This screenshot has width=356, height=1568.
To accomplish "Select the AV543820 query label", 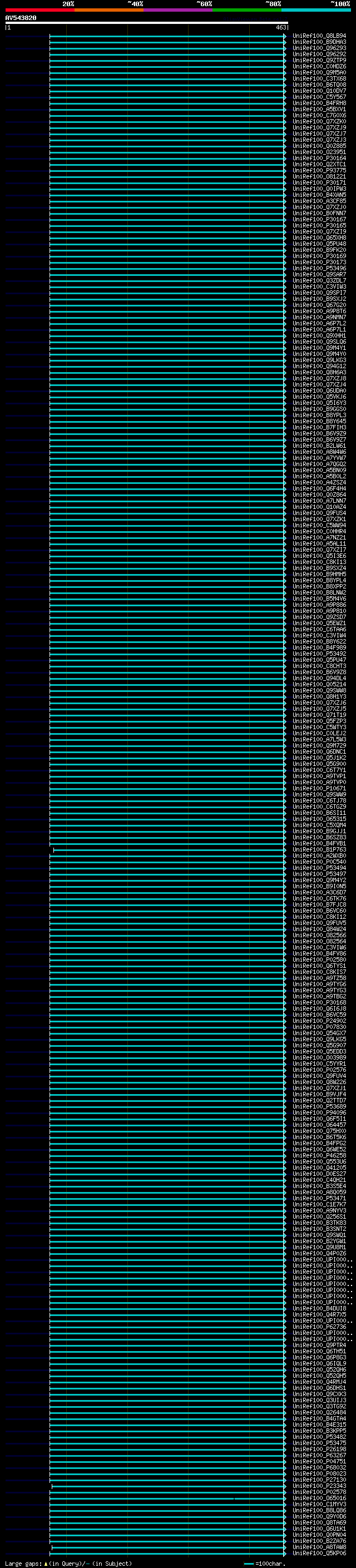I will coord(21,18).
